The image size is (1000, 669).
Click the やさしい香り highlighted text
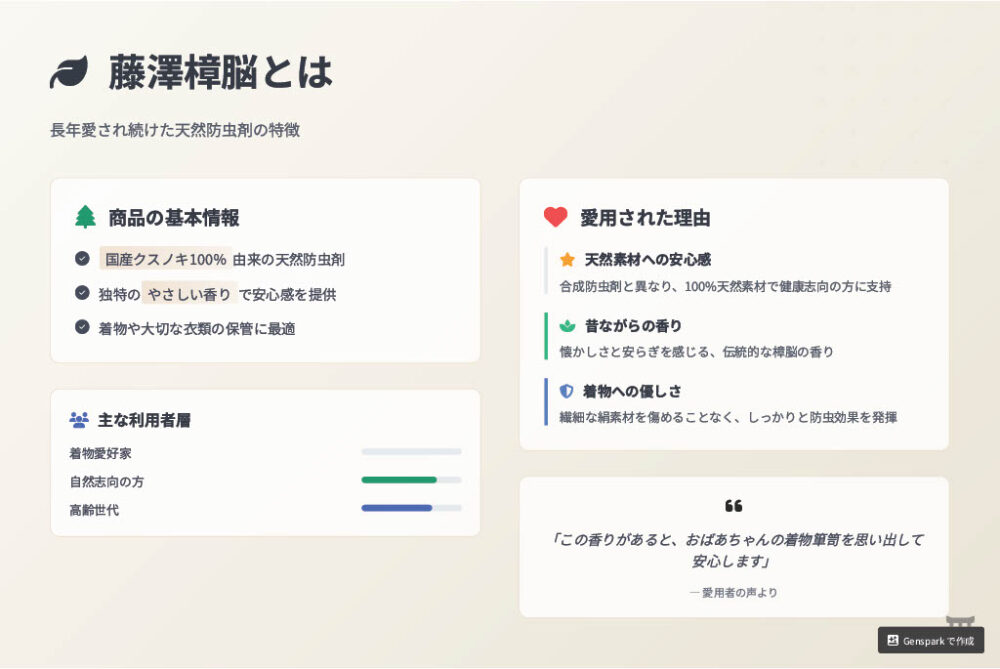(190, 294)
